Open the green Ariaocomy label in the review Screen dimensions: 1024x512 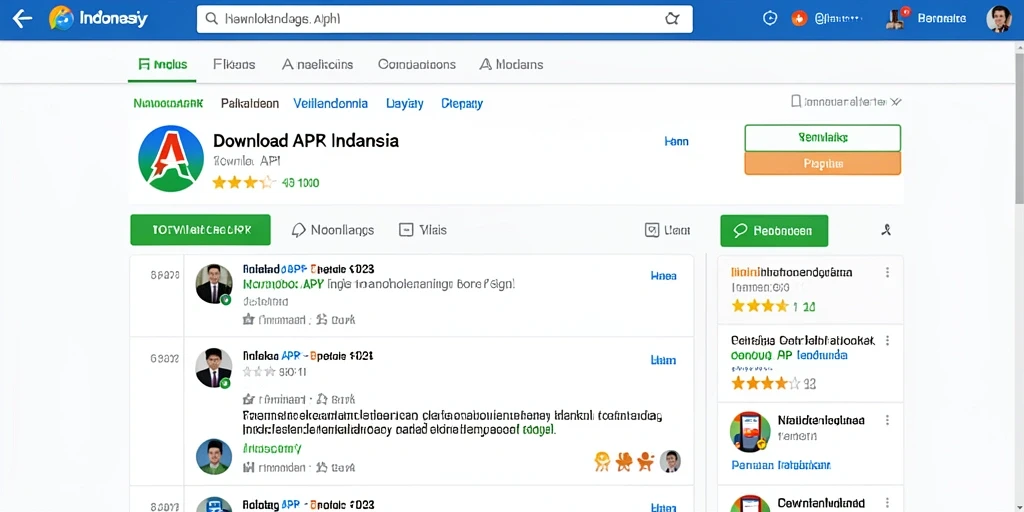(x=272, y=449)
